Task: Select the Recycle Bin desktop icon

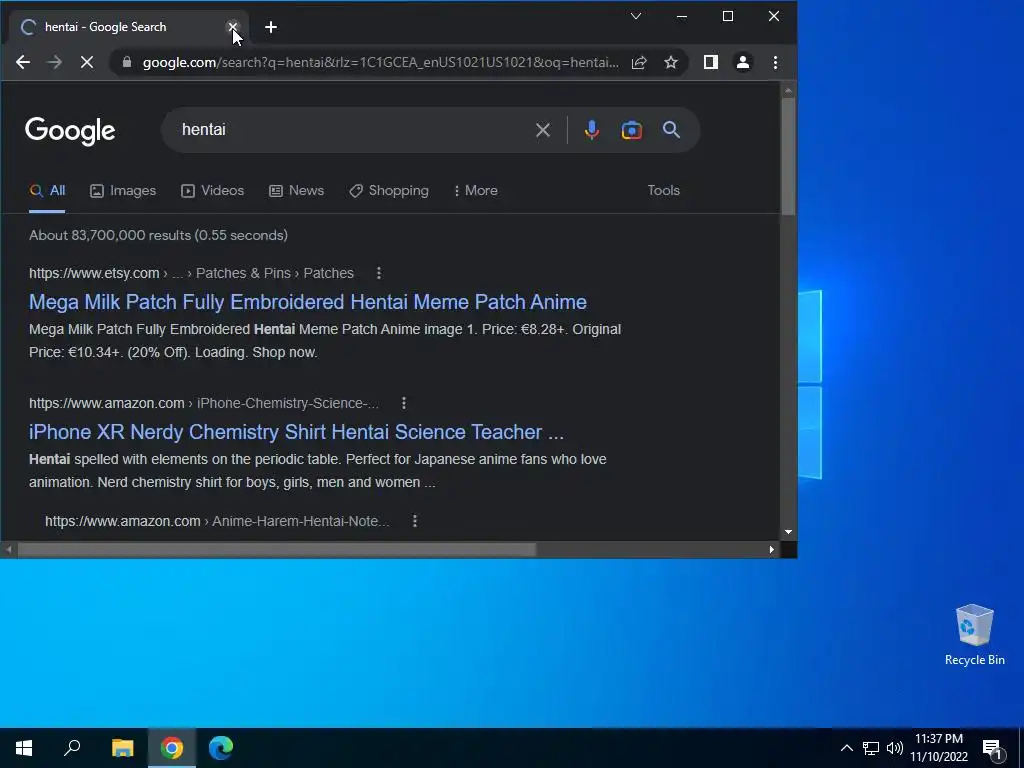Action: [974, 635]
